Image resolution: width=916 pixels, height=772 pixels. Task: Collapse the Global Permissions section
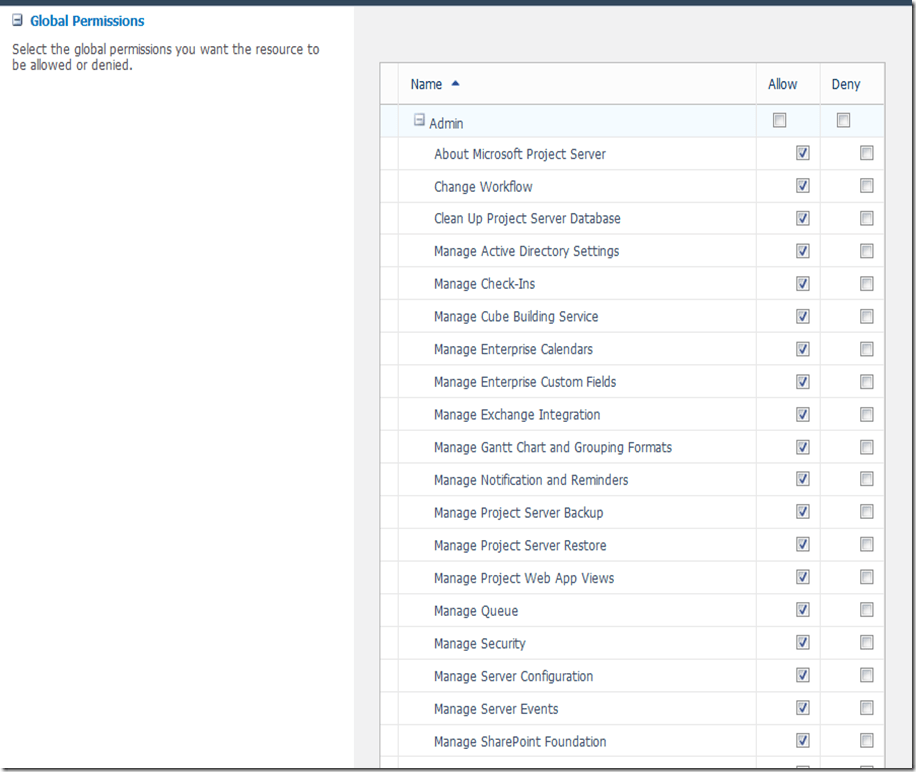pyautogui.click(x=17, y=21)
